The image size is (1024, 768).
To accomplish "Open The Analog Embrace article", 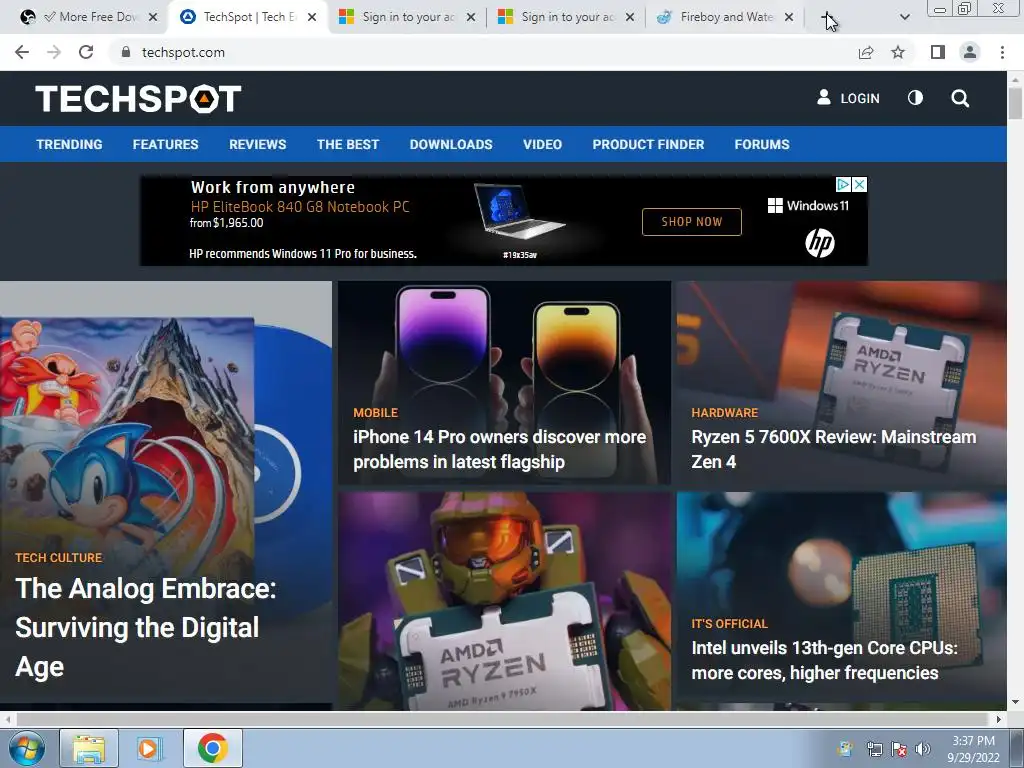I will point(146,627).
